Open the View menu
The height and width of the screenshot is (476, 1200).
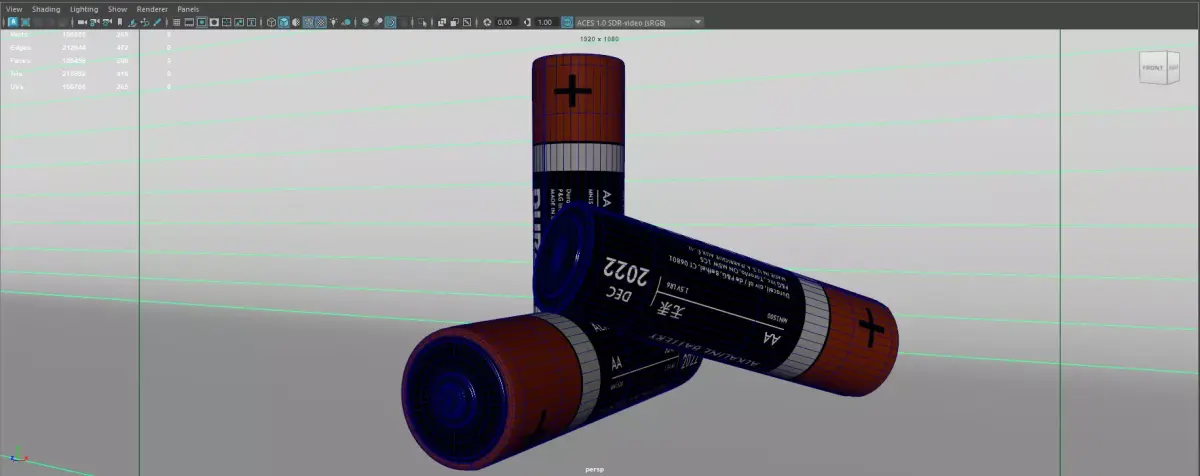pyautogui.click(x=14, y=8)
